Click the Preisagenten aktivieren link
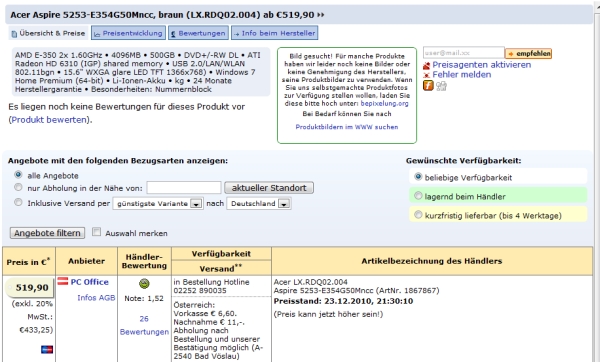This screenshot has height=362, width=600. 481,65
